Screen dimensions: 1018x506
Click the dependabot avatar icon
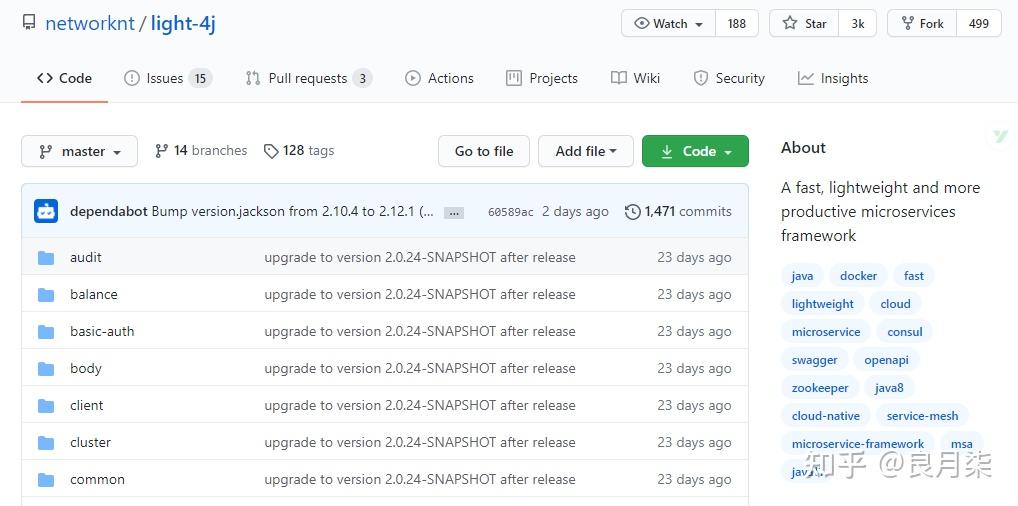[46, 211]
